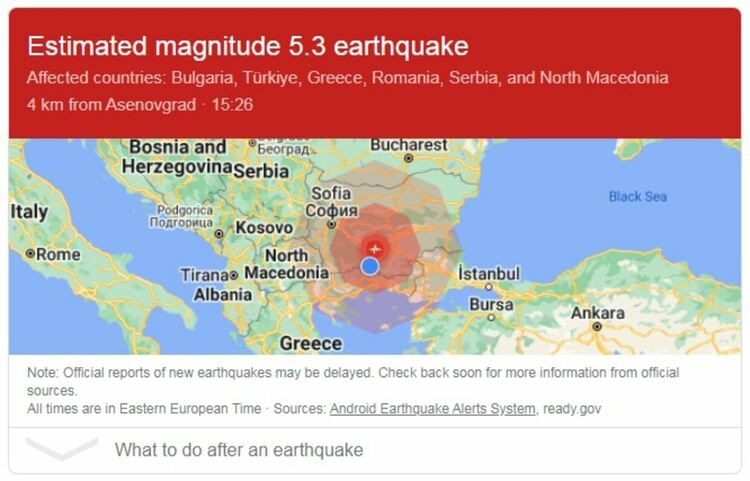Click the Greece country label

[311, 343]
